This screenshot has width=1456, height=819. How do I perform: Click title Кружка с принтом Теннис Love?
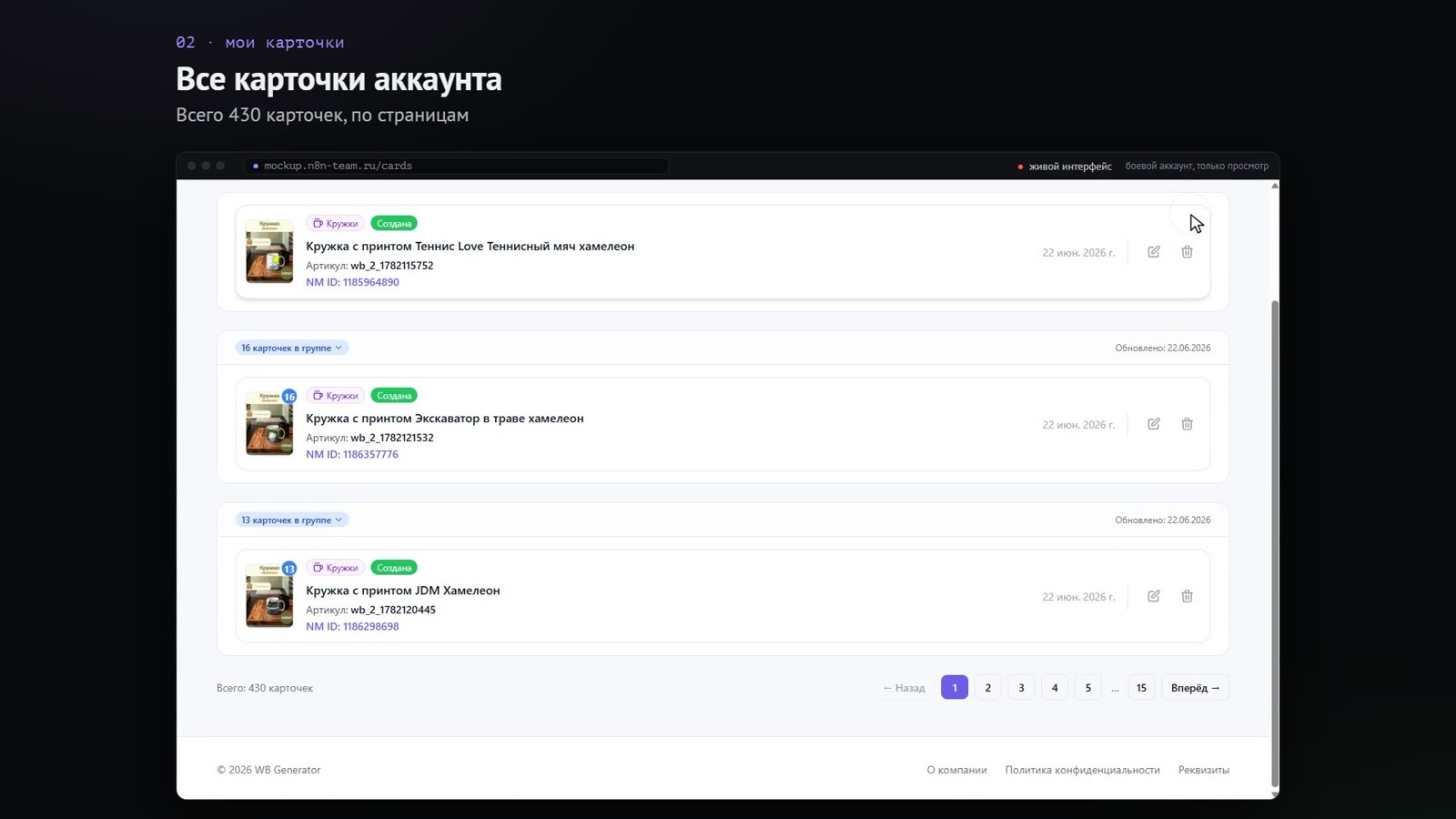click(470, 247)
